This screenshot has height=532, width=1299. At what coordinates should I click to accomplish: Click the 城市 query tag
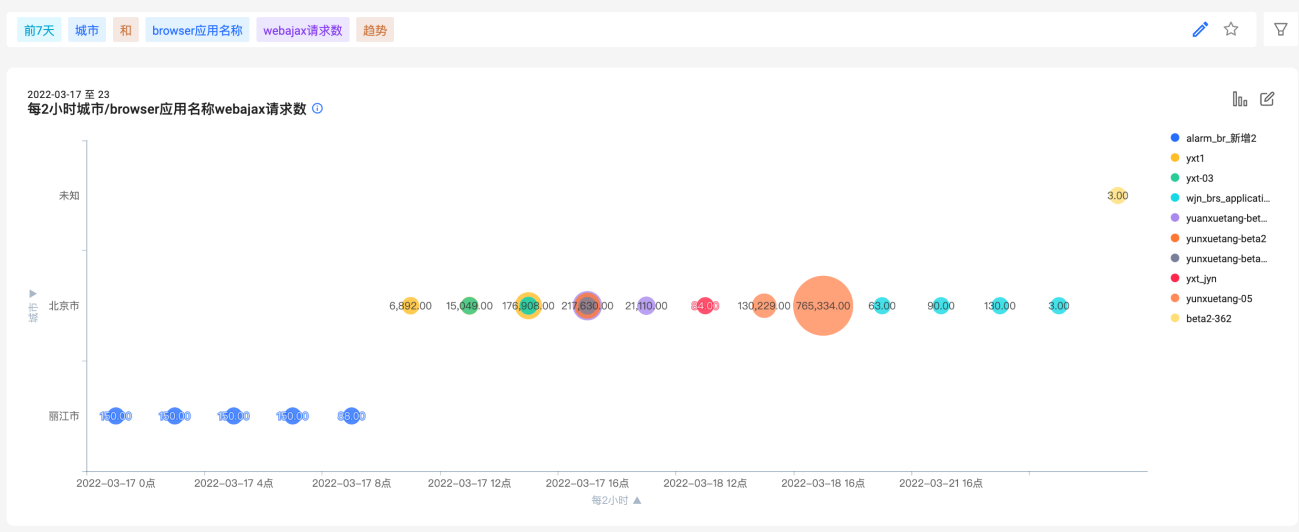click(87, 30)
